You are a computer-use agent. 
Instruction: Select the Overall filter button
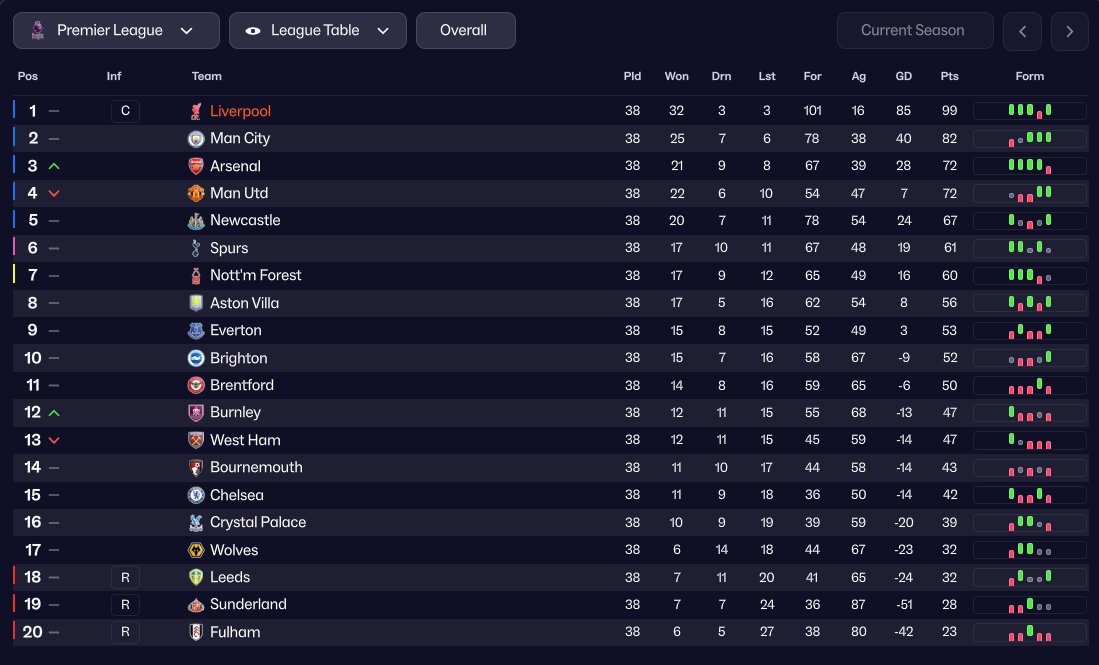[464, 31]
